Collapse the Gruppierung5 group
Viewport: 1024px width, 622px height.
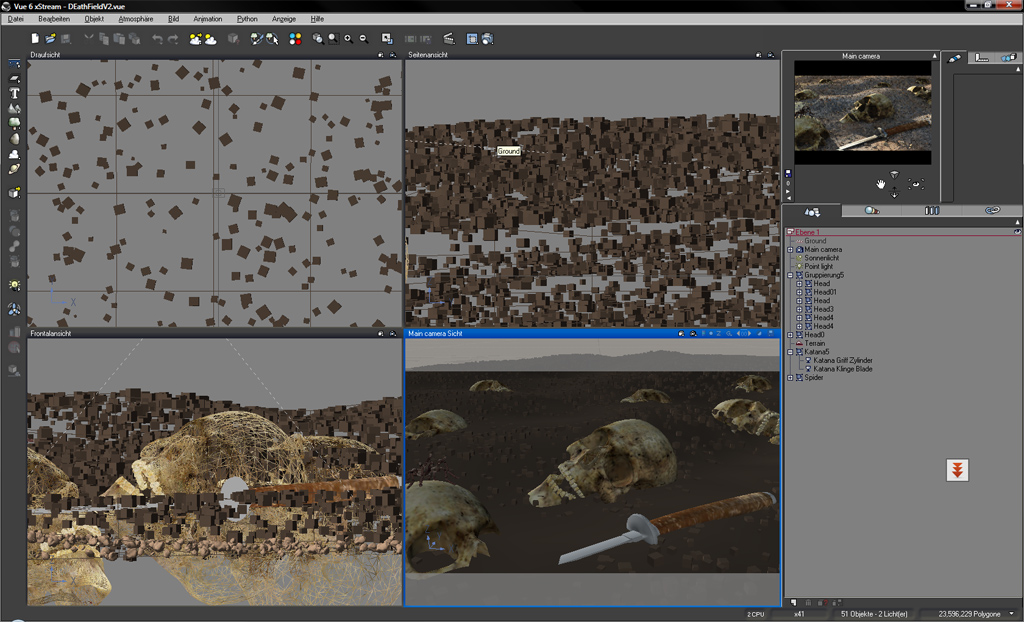(x=790, y=275)
